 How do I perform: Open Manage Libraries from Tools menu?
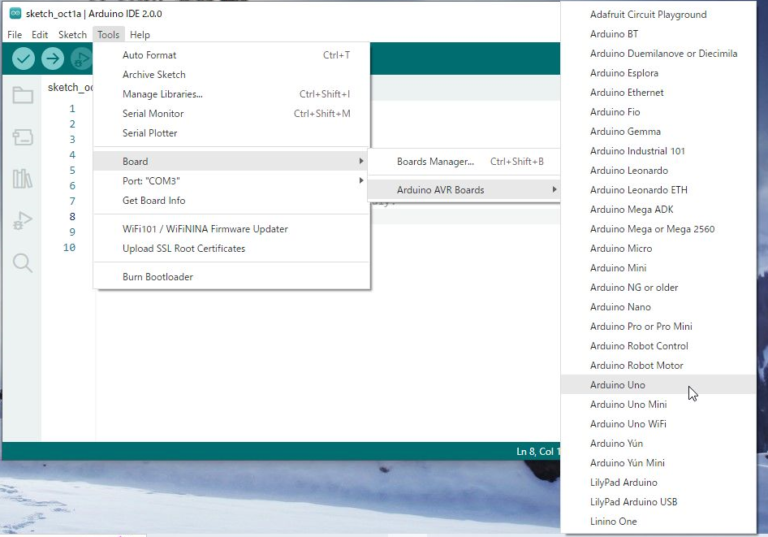coord(232,94)
